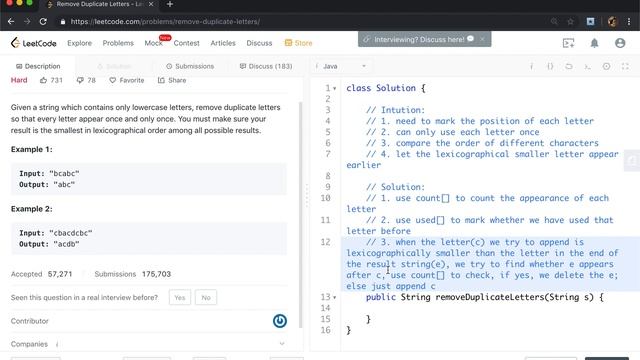640x360 pixels.
Task: Open the user account icon
Action: [x=620, y=43]
